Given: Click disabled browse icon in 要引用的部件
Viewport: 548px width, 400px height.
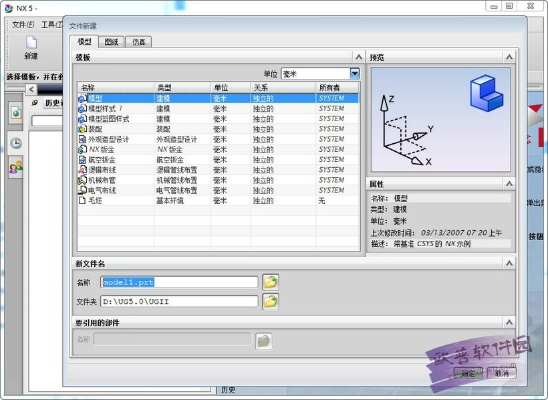Looking at the screenshot, I should point(264,341).
